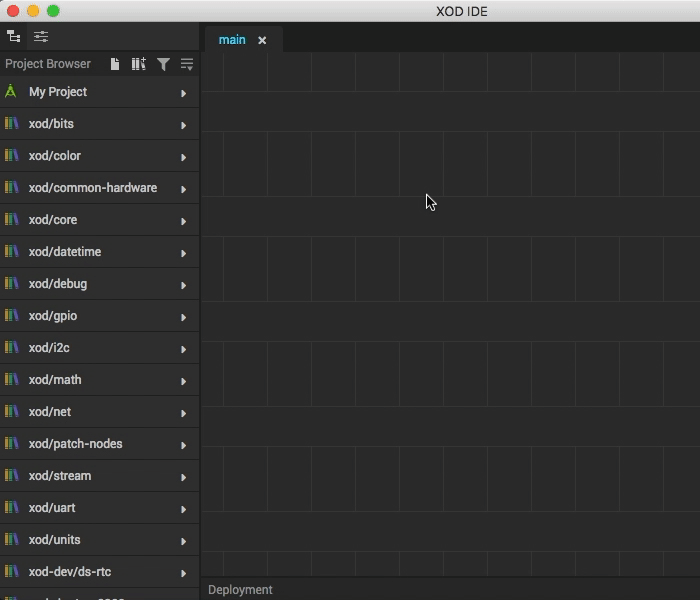Viewport: 700px width, 600px height.
Task: Open the Inspector sliders panel icon
Action: coord(41,36)
